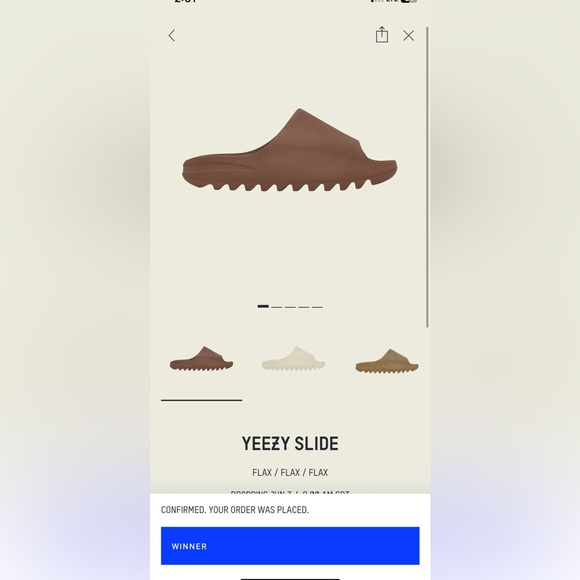Jump to fourth image pagination dash
Viewport: 580px width, 580px height.
(x=304, y=307)
